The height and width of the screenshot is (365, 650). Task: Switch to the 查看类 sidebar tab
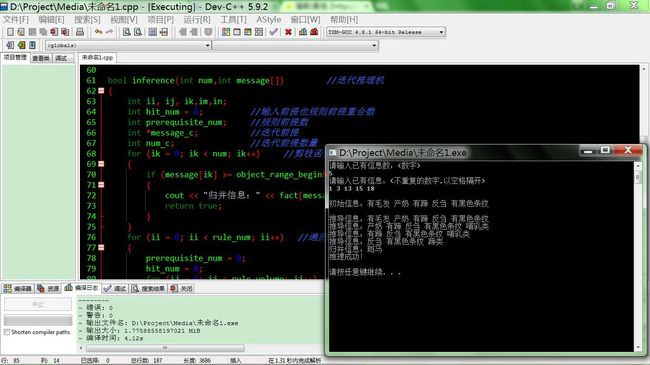41,58
